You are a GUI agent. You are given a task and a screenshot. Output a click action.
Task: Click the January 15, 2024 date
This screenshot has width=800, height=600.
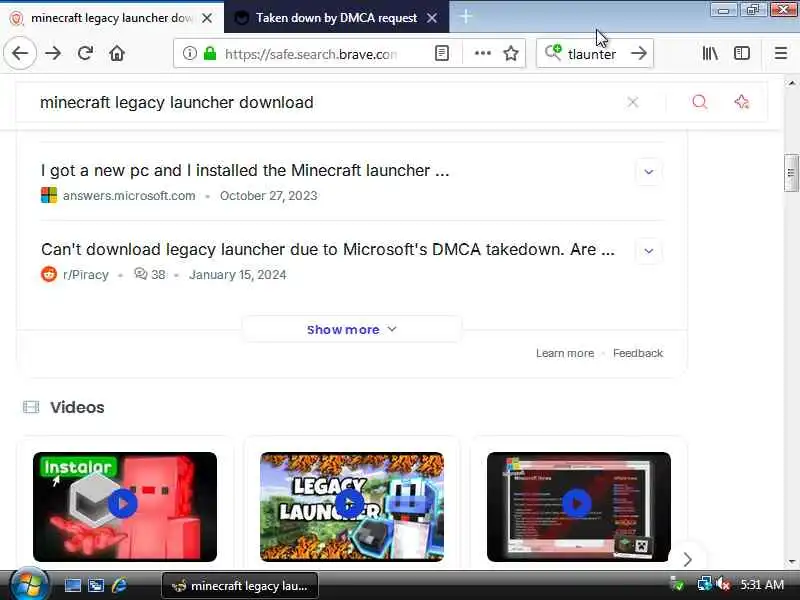click(238, 275)
